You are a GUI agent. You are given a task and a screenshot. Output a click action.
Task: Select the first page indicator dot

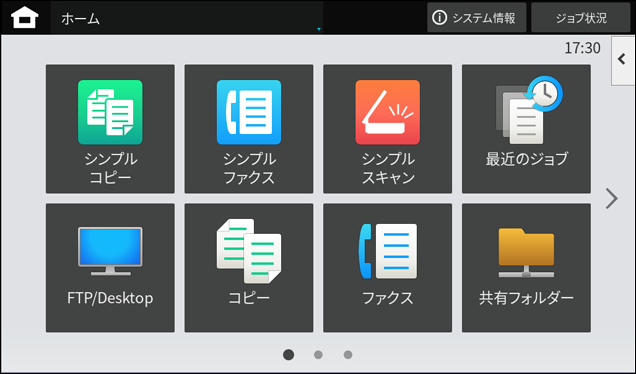click(288, 355)
